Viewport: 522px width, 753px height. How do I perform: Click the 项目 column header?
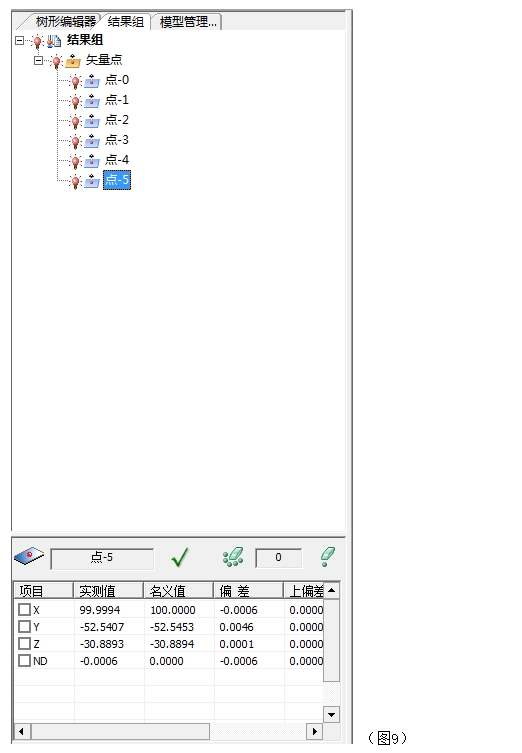[44, 591]
